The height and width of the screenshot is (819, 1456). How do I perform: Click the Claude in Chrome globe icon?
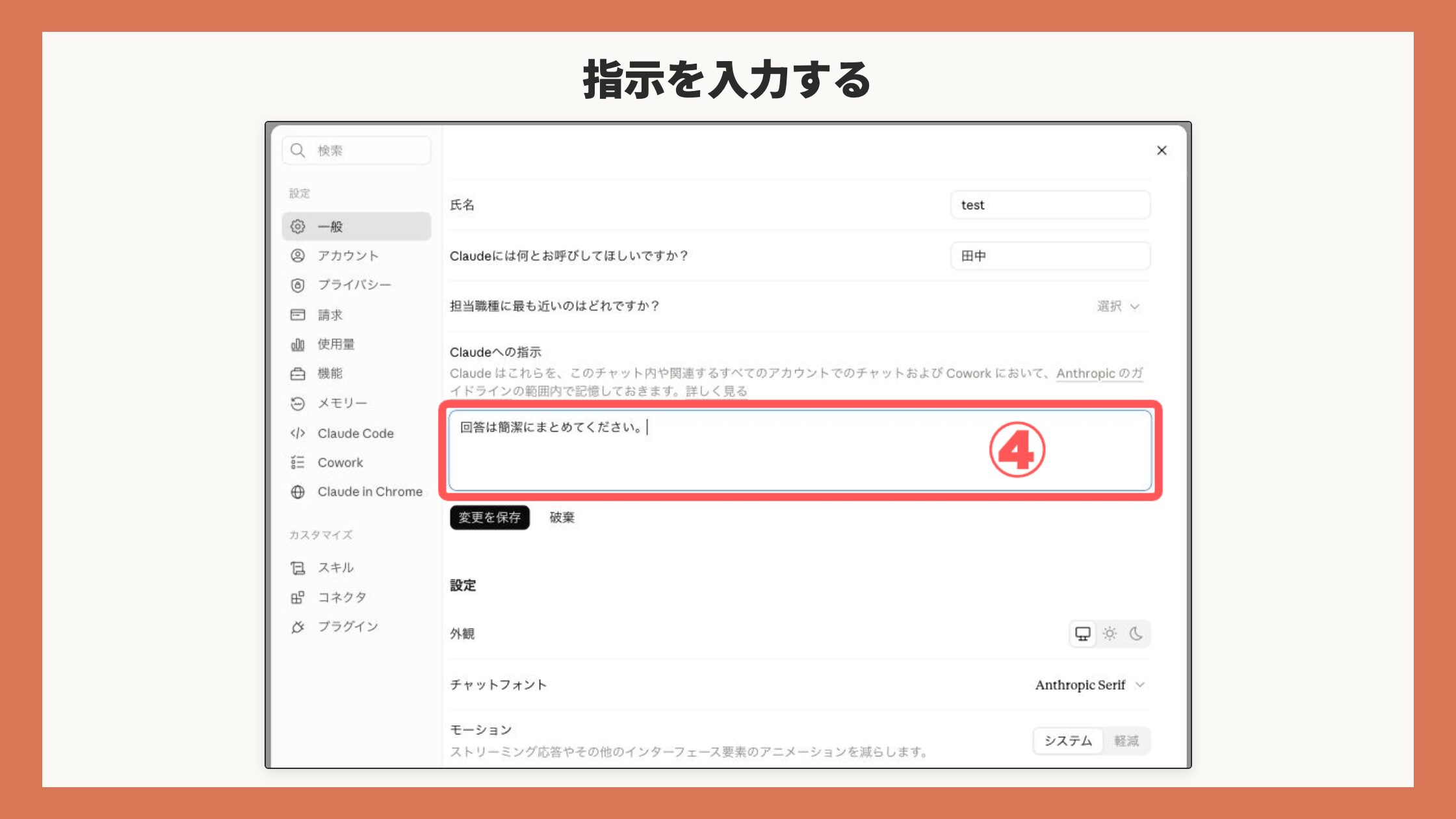click(298, 492)
